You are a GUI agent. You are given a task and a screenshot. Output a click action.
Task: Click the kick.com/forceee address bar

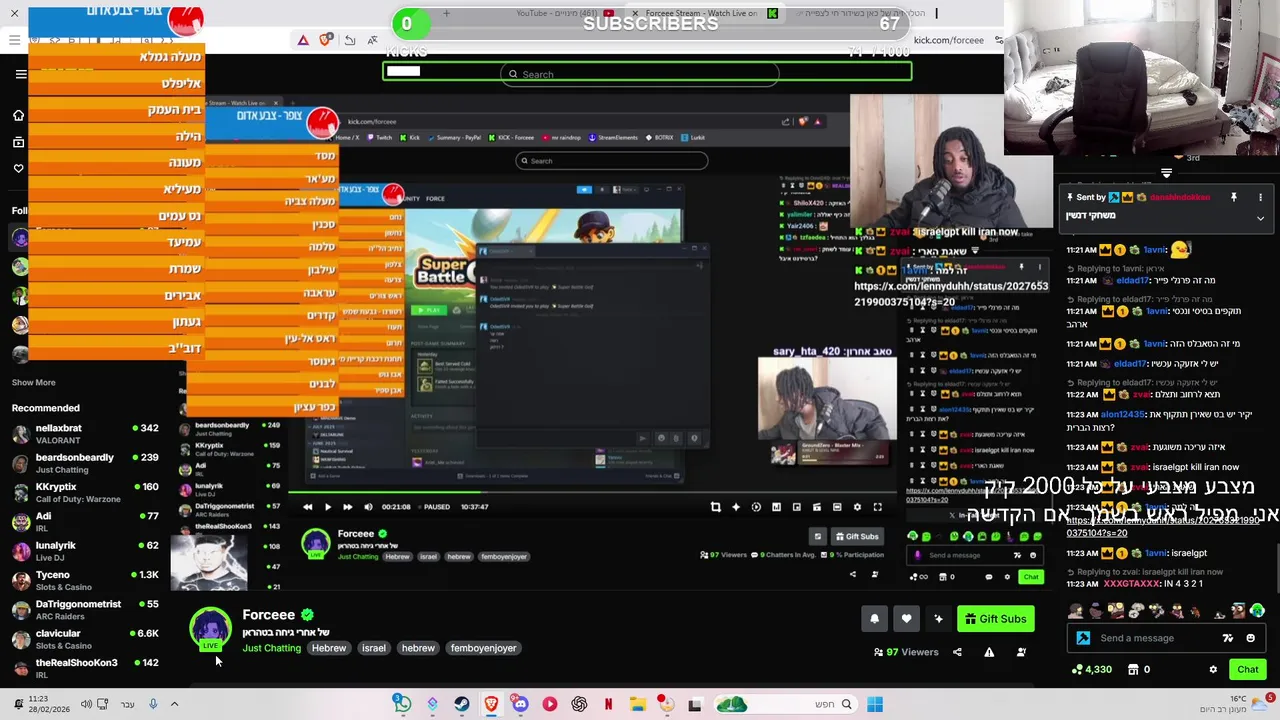(948, 40)
